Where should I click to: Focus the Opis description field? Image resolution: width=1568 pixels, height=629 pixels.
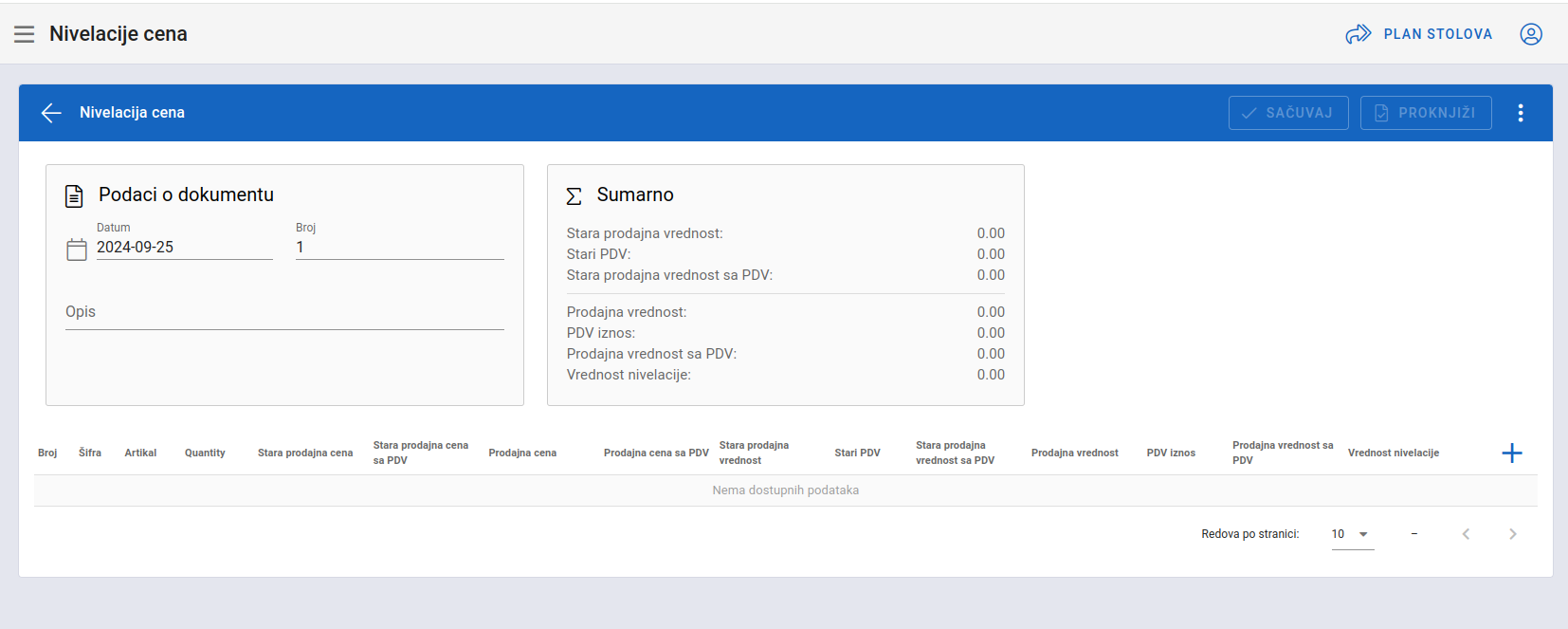[284, 313]
